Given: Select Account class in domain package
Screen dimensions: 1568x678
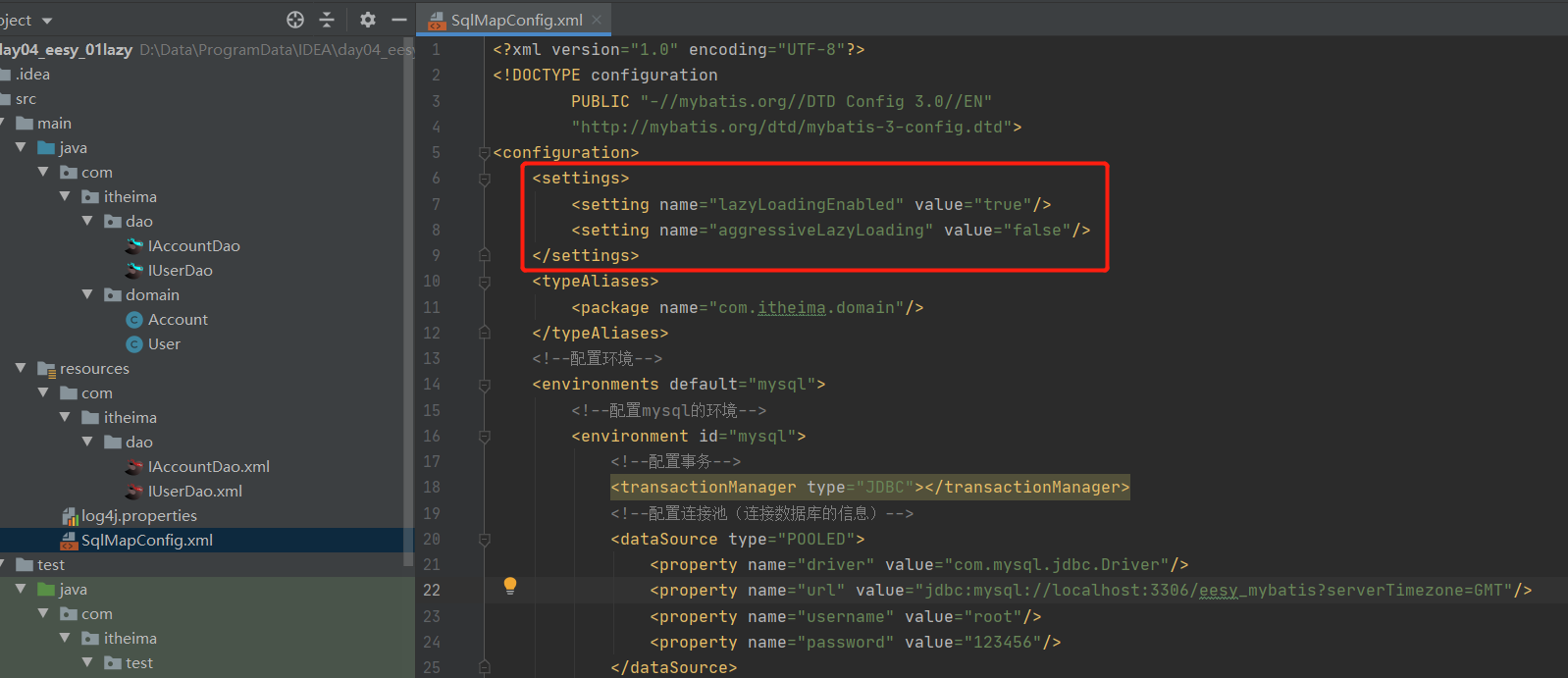Looking at the screenshot, I should click(178, 320).
